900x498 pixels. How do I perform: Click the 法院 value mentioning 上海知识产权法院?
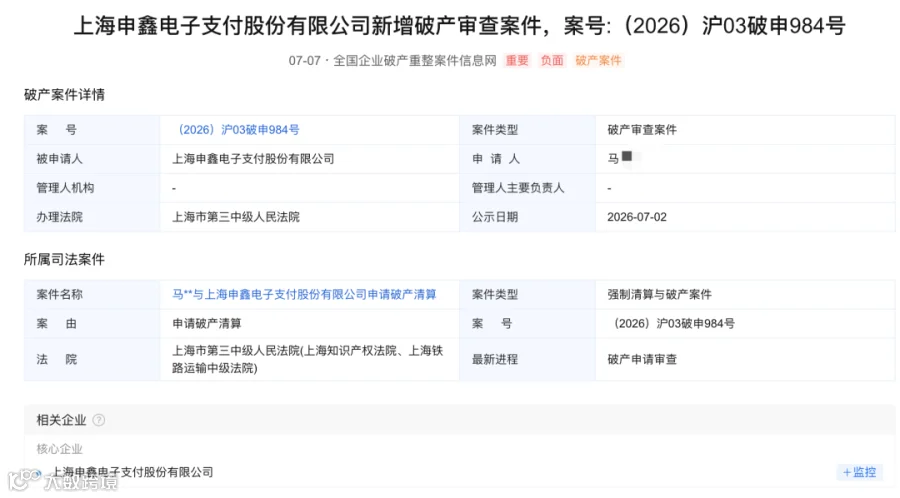tap(308, 359)
